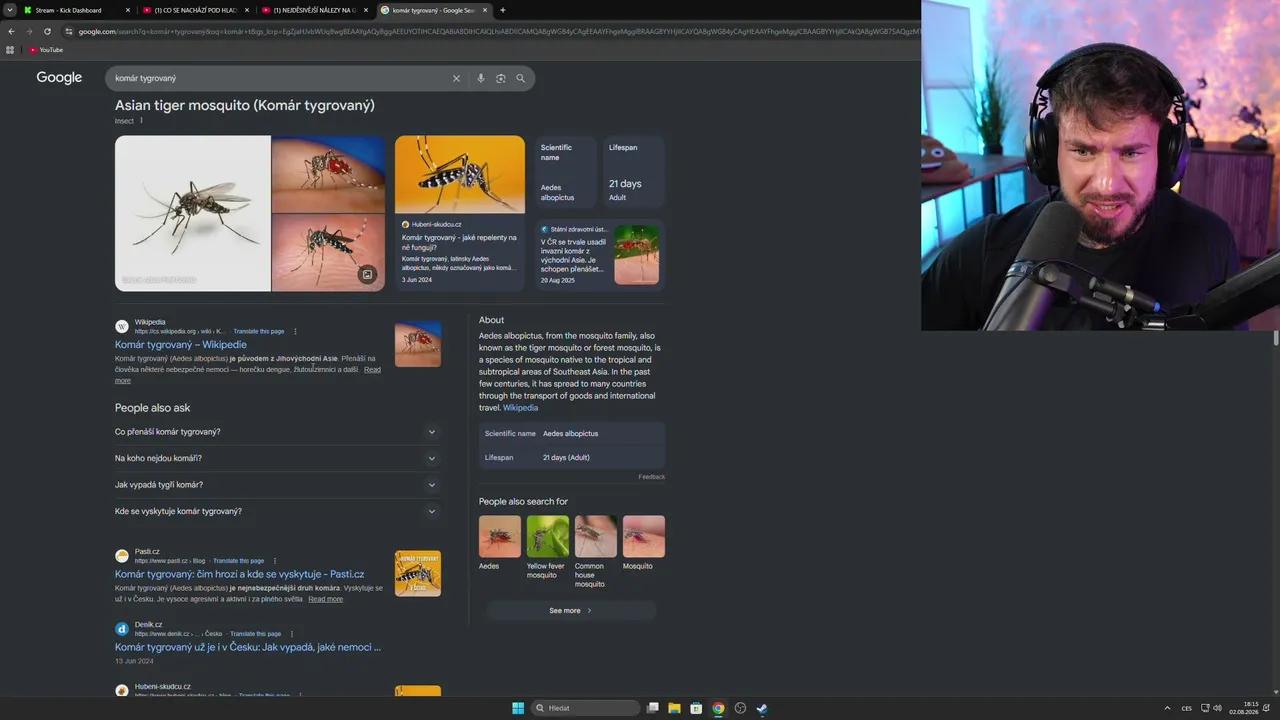The image size is (1280, 720).
Task: Start a voice search with the microphone
Action: pyautogui.click(x=480, y=78)
